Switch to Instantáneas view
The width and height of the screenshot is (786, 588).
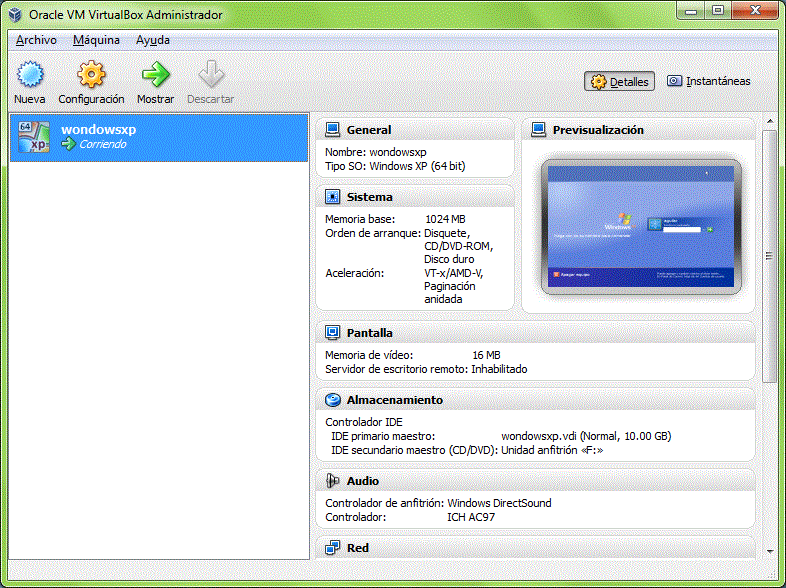pos(708,81)
